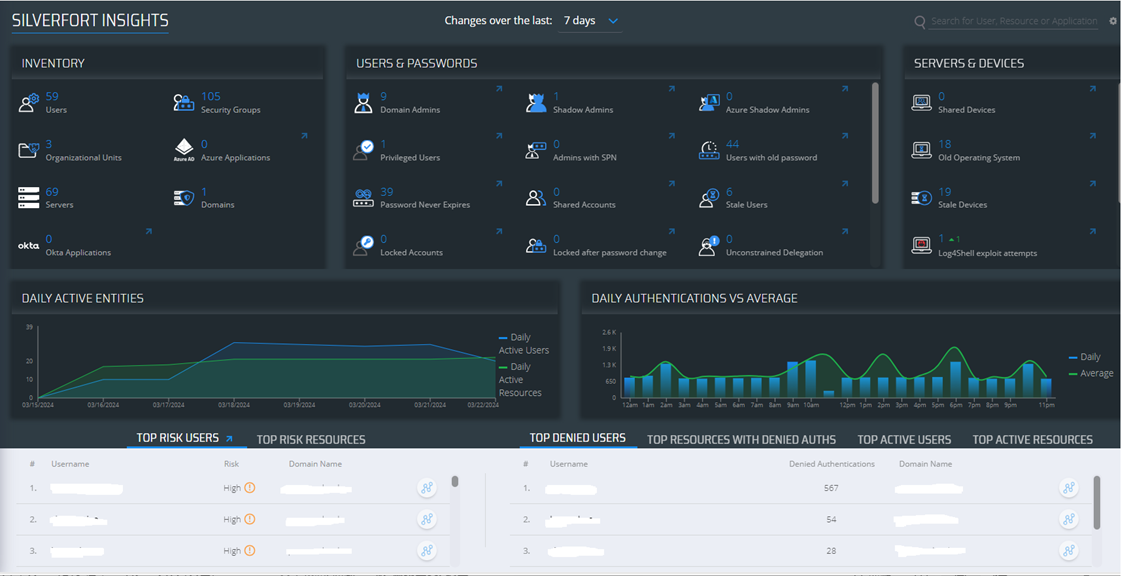Click the Shadow Admins icon
The width and height of the screenshot is (1146, 576).
click(536, 102)
